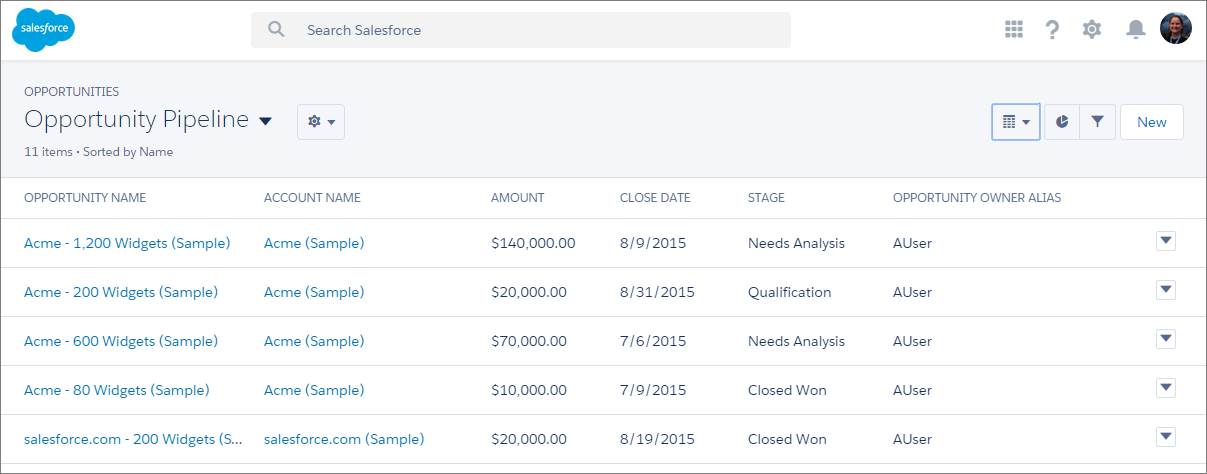Sort by the Close Date column header

tap(655, 198)
